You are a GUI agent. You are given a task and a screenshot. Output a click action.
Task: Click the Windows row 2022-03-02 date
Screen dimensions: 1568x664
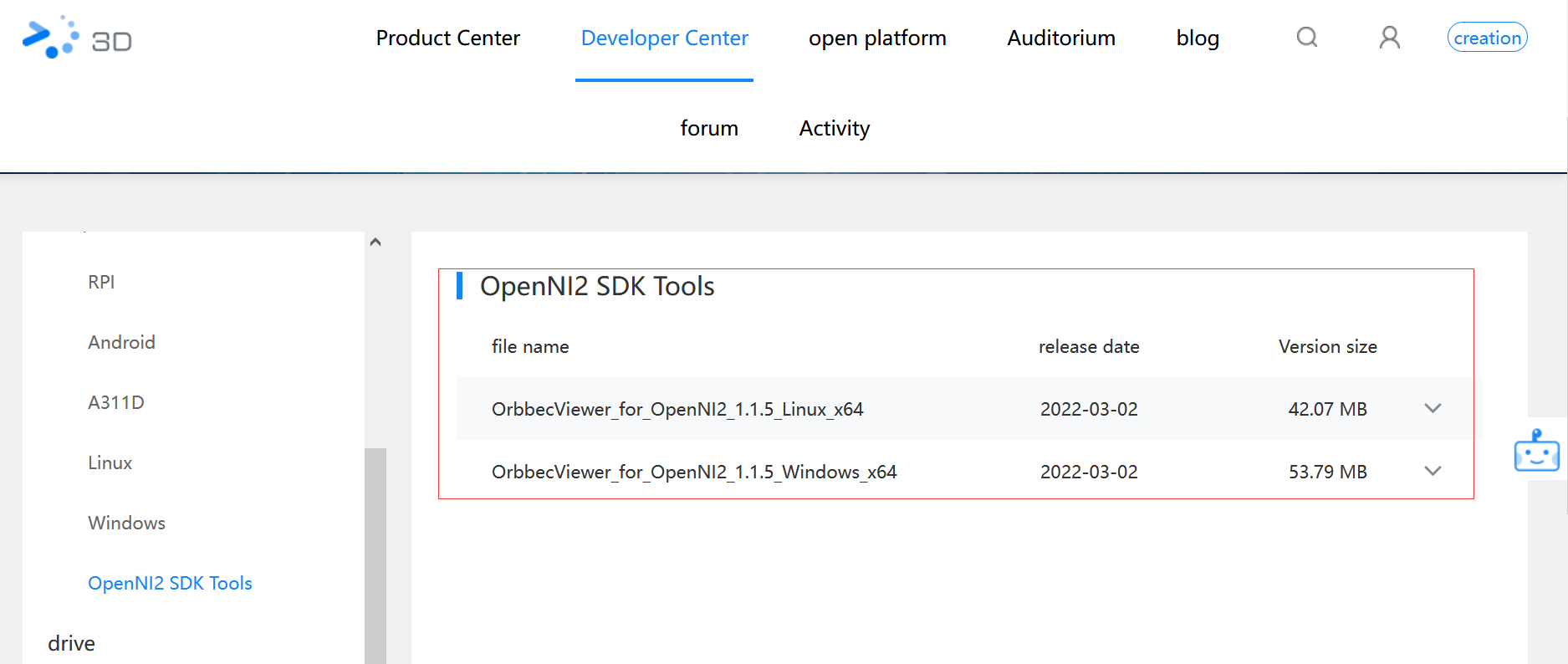[1089, 472]
